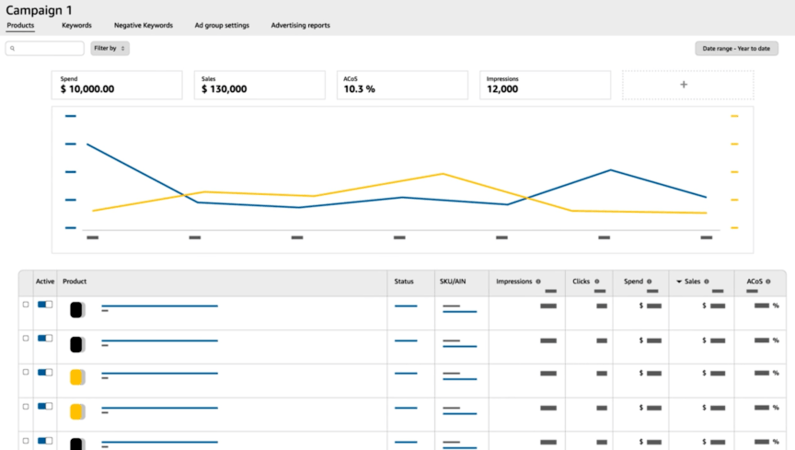
Task: Click the search magnifier icon
Action: 13,49
